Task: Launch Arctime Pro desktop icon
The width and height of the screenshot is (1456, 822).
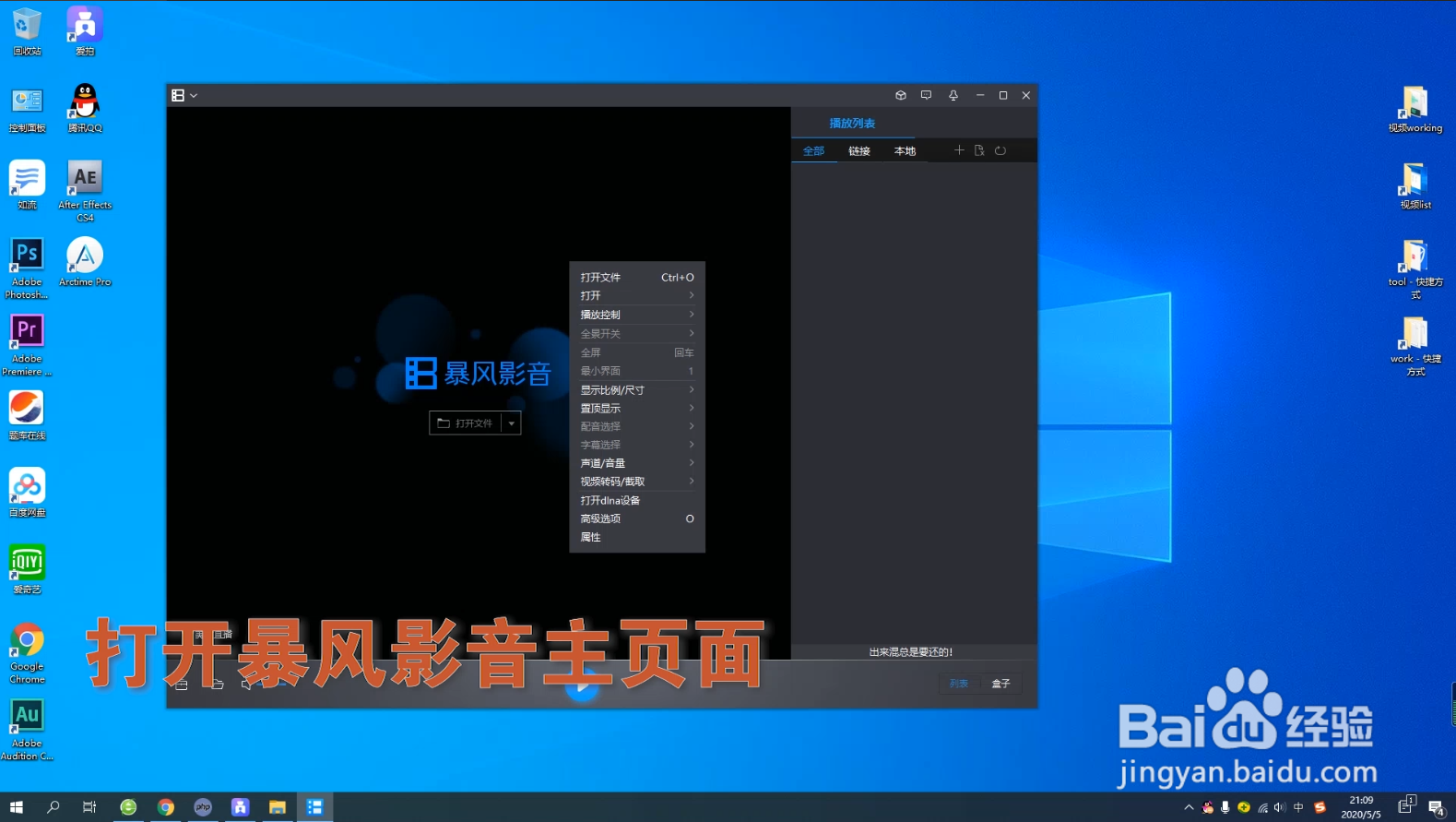Action: point(85,262)
